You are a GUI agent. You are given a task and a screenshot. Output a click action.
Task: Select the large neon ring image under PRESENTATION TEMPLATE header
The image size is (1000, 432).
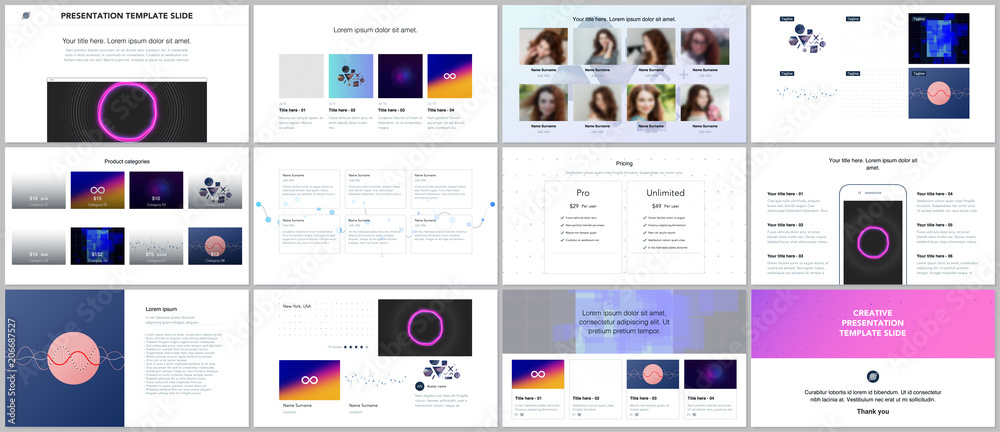tap(127, 110)
